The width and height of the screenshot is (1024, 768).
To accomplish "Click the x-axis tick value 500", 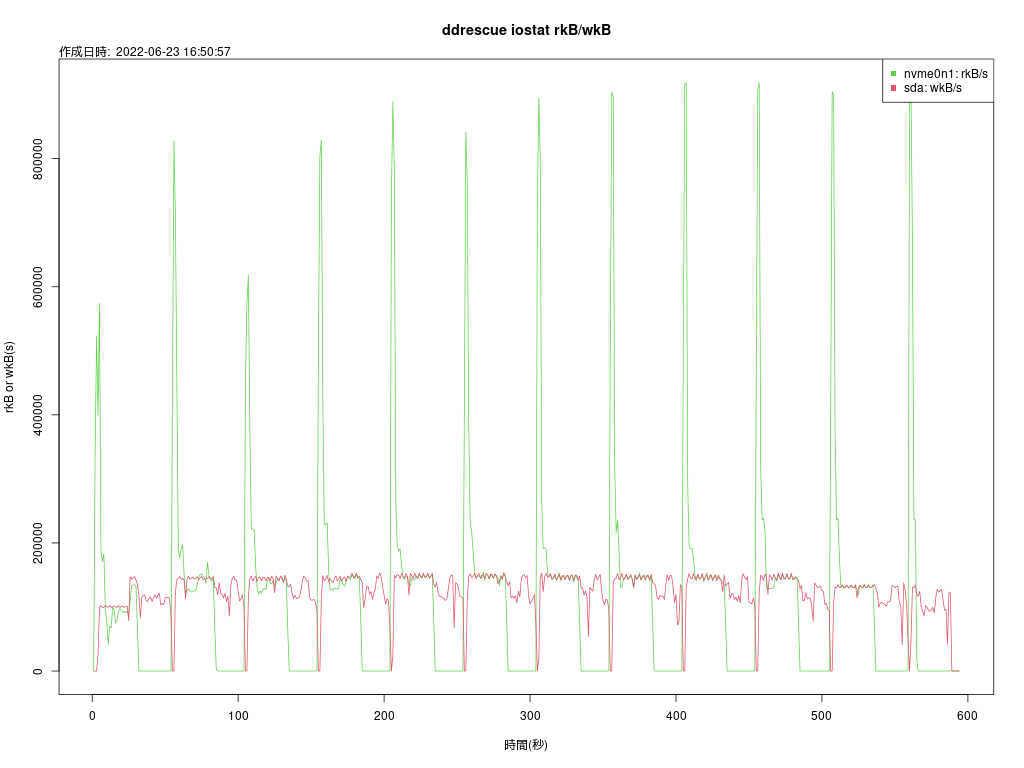I will coord(822,716).
